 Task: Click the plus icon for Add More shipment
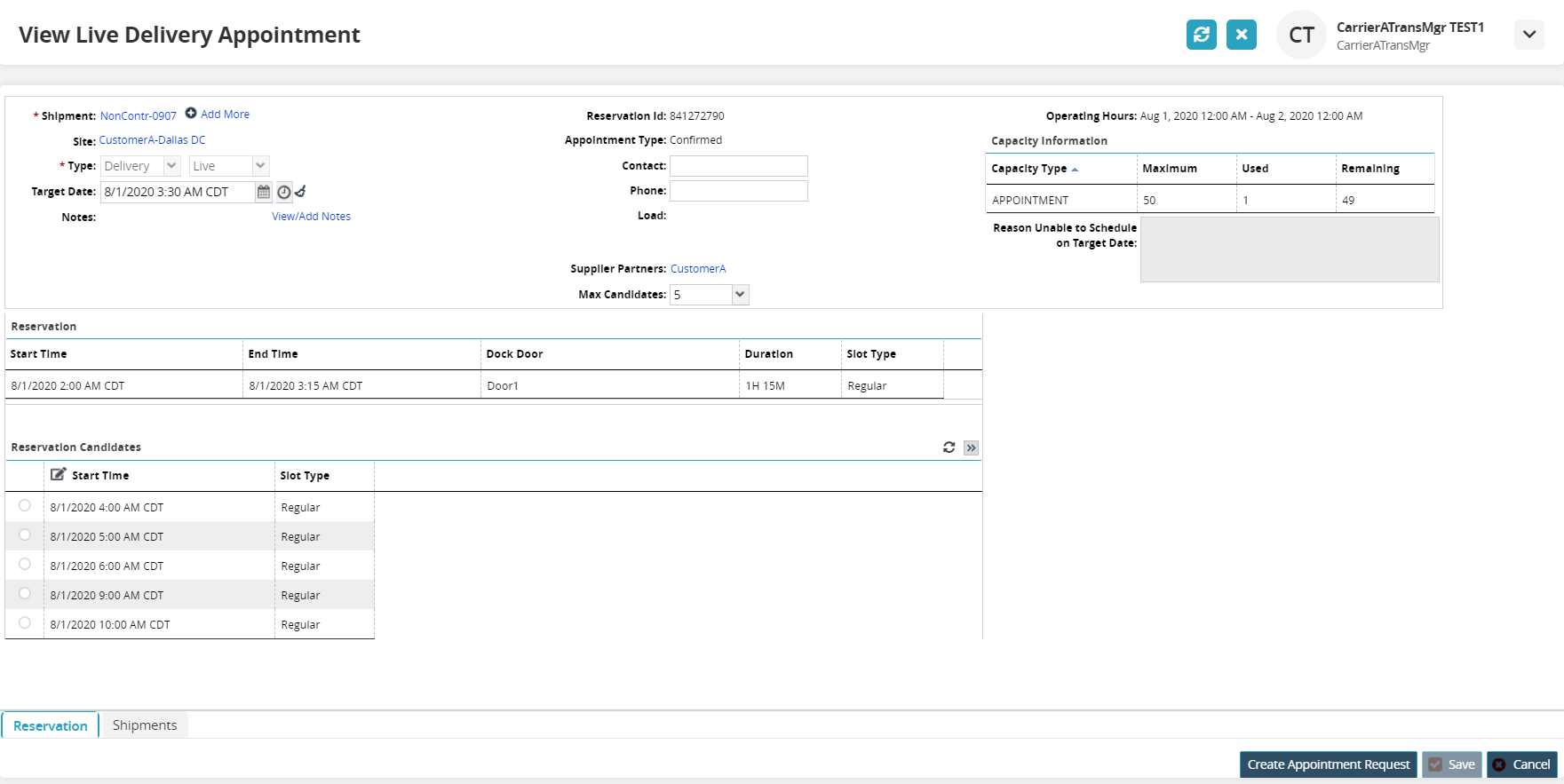pyautogui.click(x=191, y=114)
